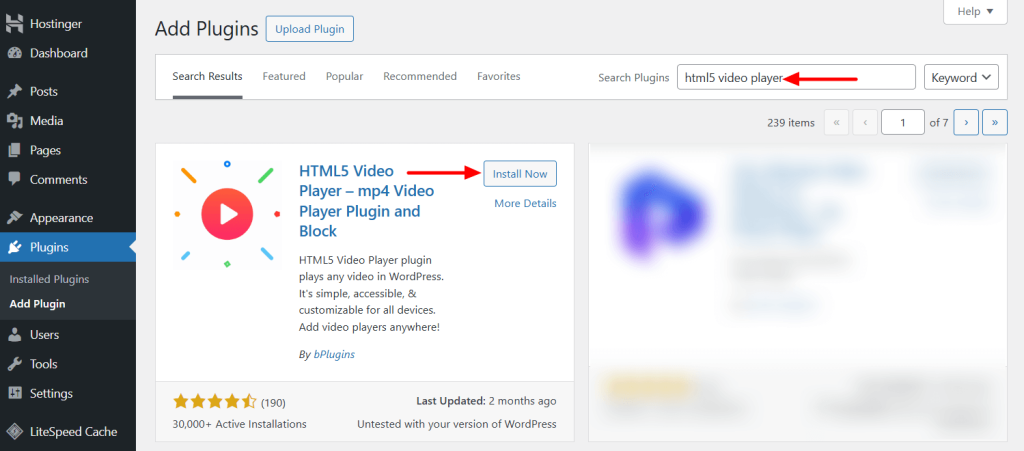Viewport: 1024px width, 451px height.
Task: Open More Details link for the plugin
Action: (x=525, y=204)
